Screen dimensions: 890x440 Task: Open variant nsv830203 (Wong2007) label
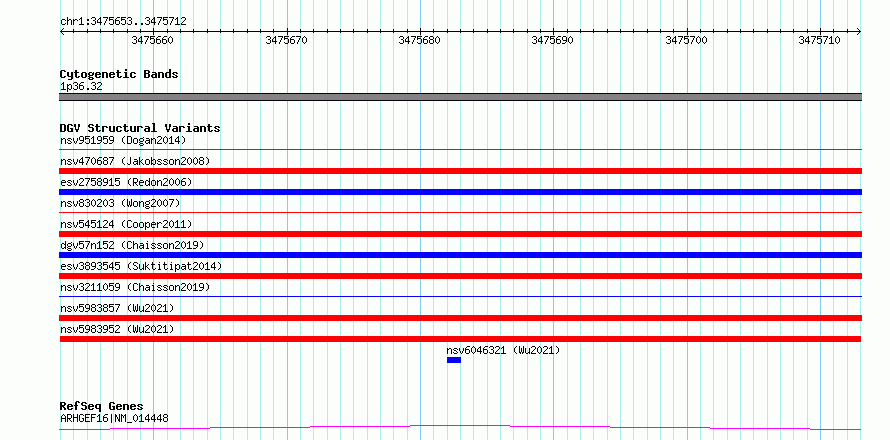pos(120,203)
